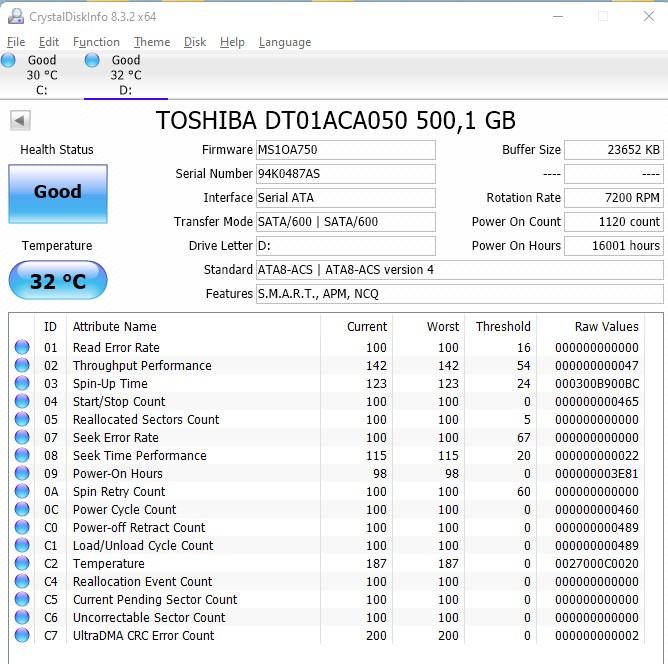Click the Firmware value field
Image resolution: width=668 pixels, height=664 pixels.
coord(346,150)
